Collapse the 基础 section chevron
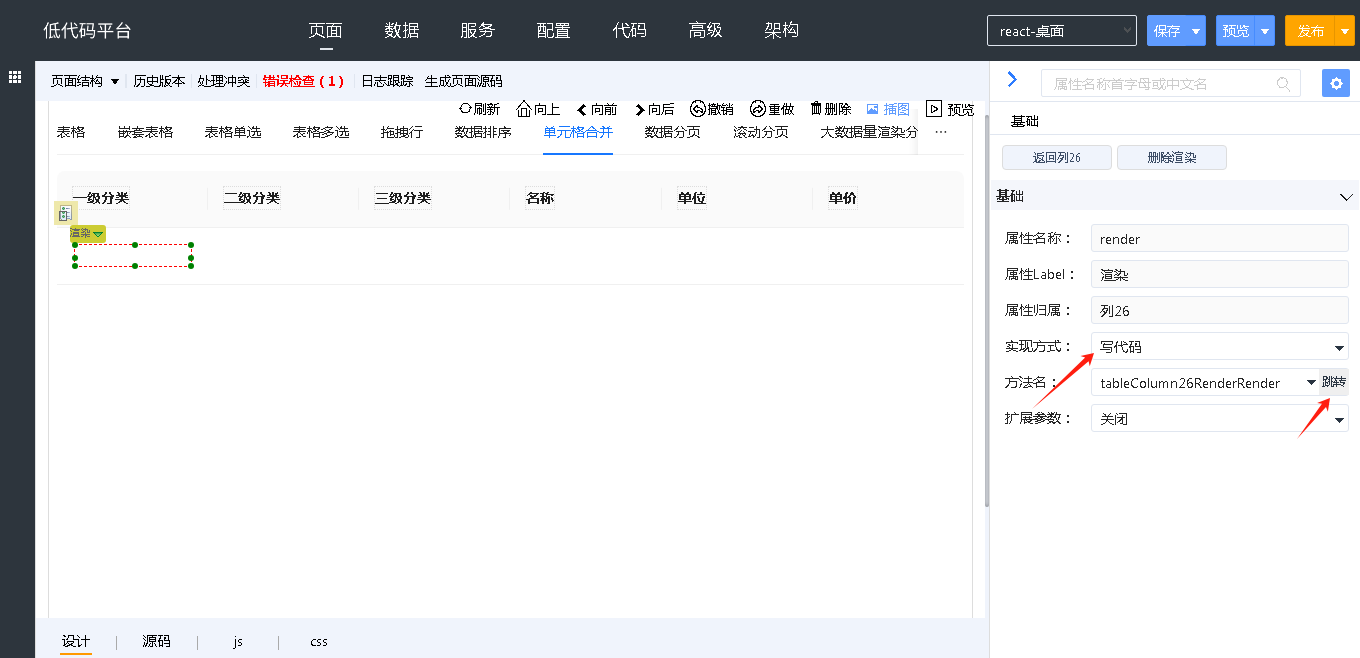Screen dimensions: 1360x658 tap(1346, 197)
